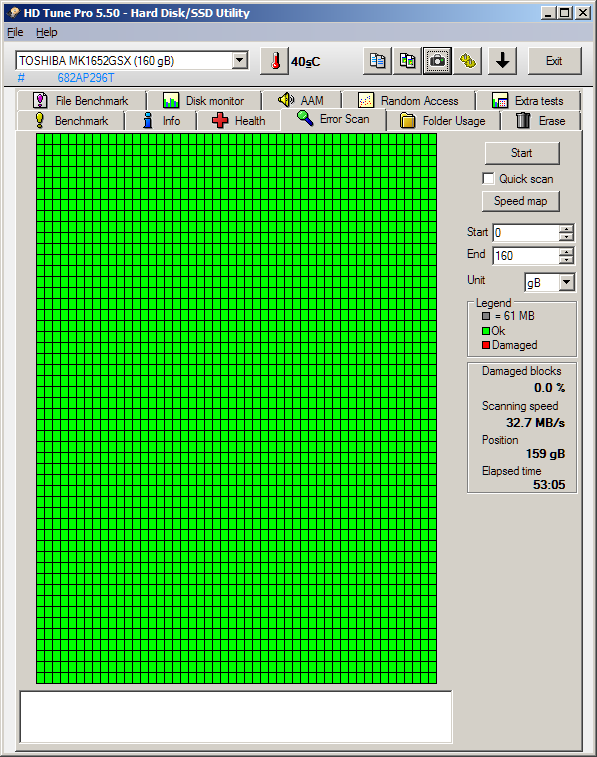Decrease the End value spinner down
The image size is (597, 757).
coord(567,260)
